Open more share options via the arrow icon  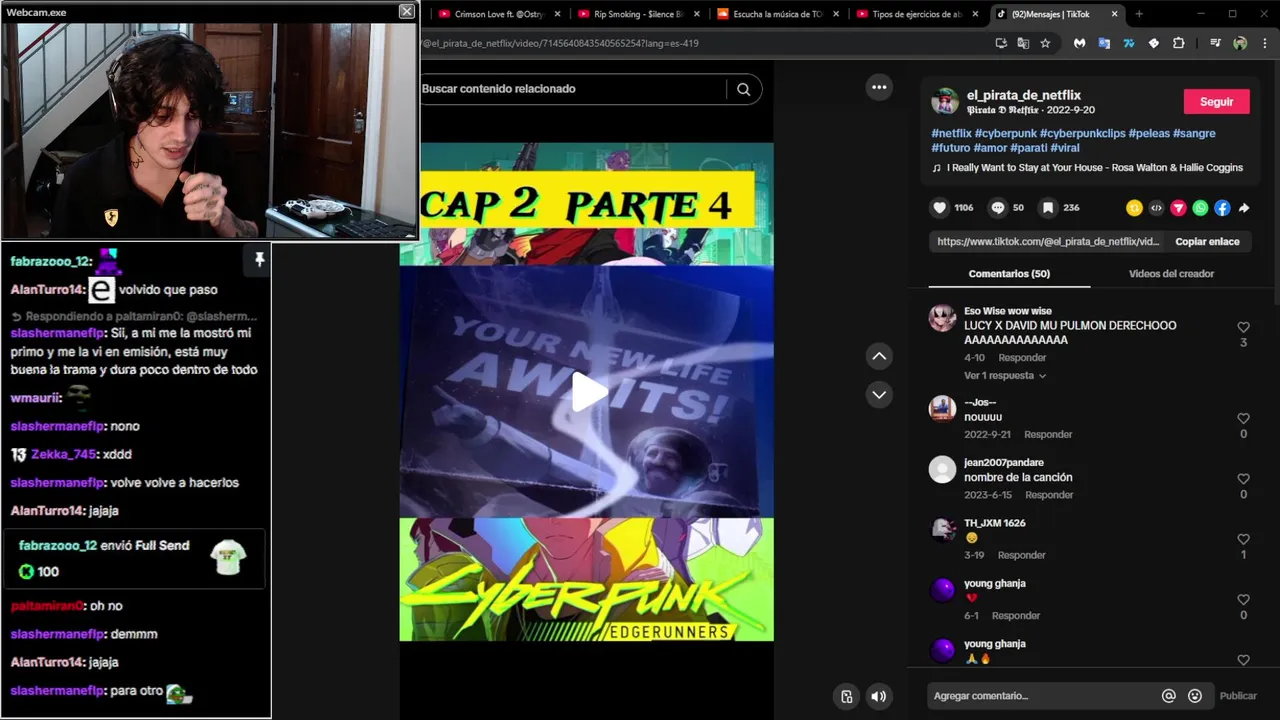(x=1244, y=208)
